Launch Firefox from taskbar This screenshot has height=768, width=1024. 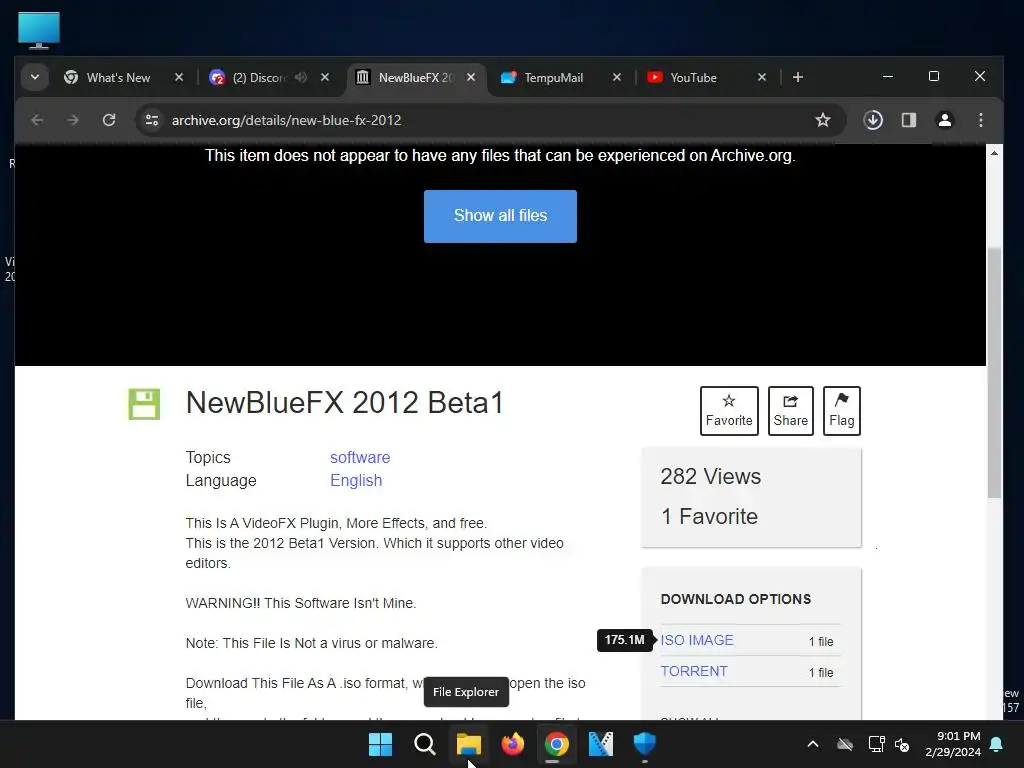tap(513, 744)
